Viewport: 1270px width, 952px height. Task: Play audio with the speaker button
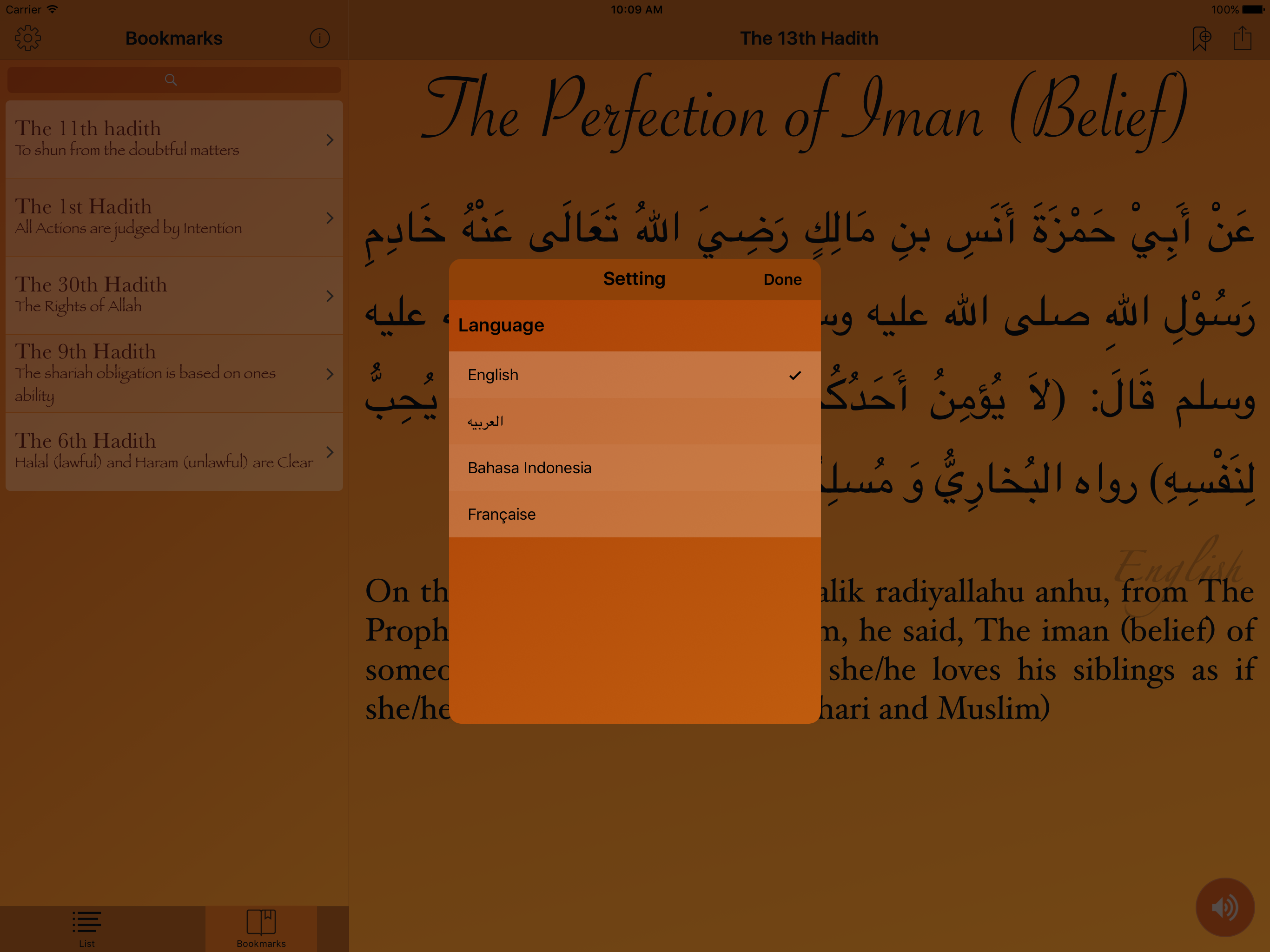point(1224,907)
